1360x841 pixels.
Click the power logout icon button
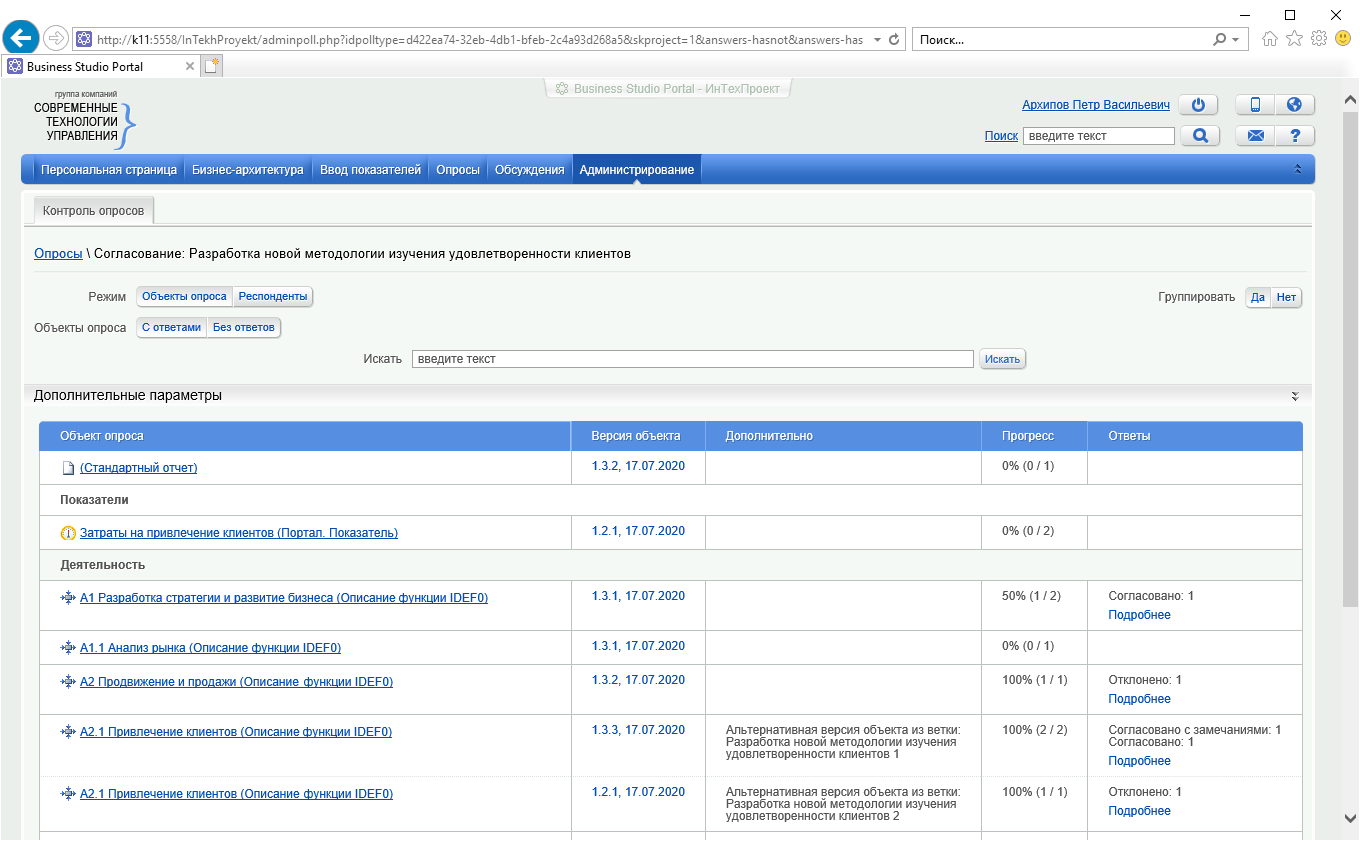[1198, 105]
